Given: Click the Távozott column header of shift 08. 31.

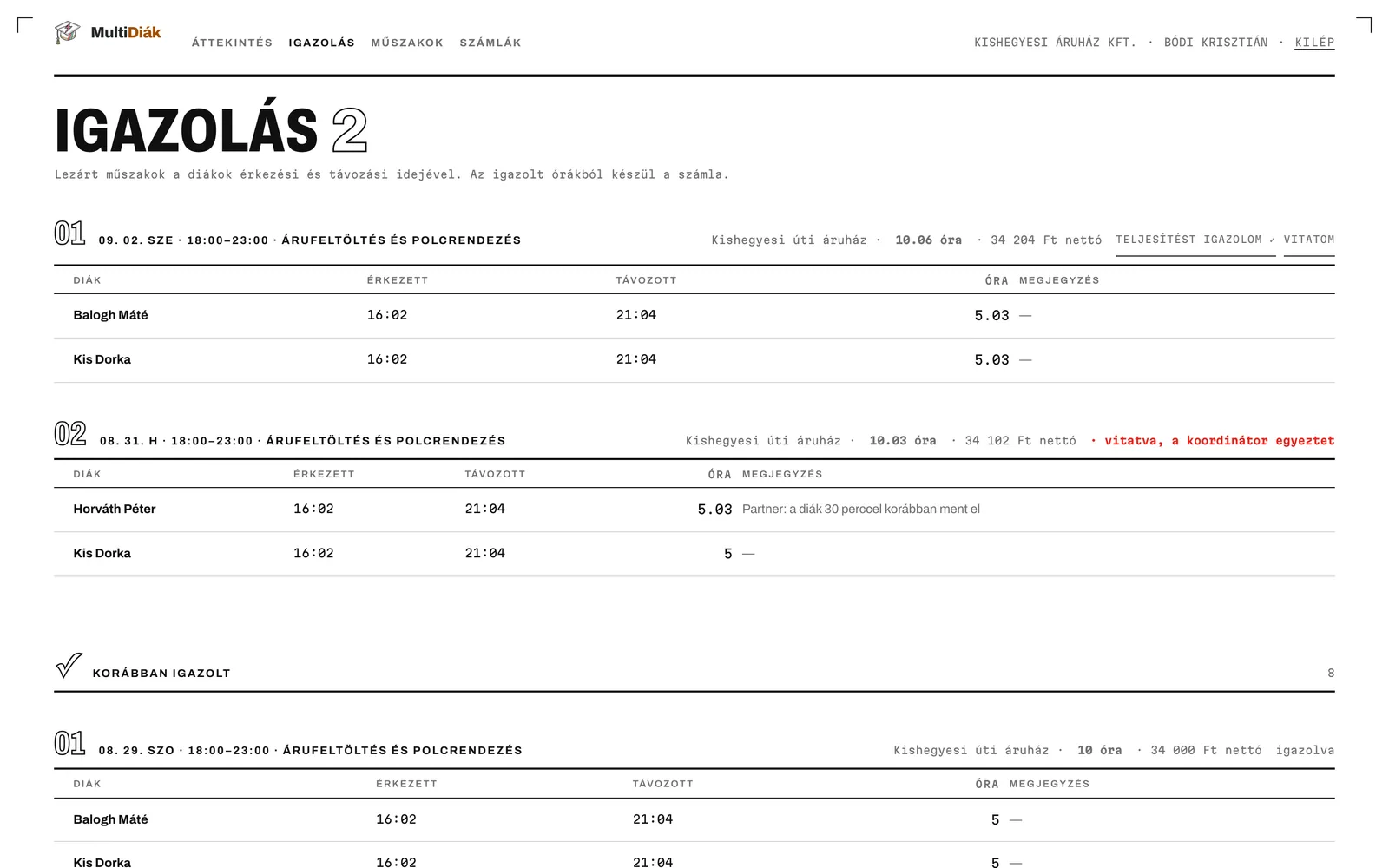Looking at the screenshot, I should (495, 475).
